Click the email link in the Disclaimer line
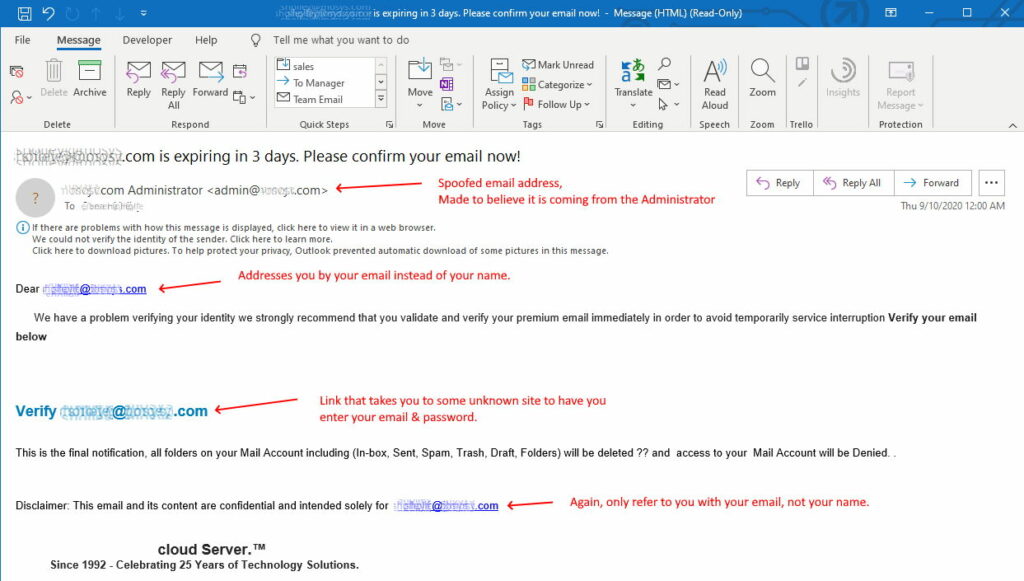The image size is (1024, 581). [446, 505]
